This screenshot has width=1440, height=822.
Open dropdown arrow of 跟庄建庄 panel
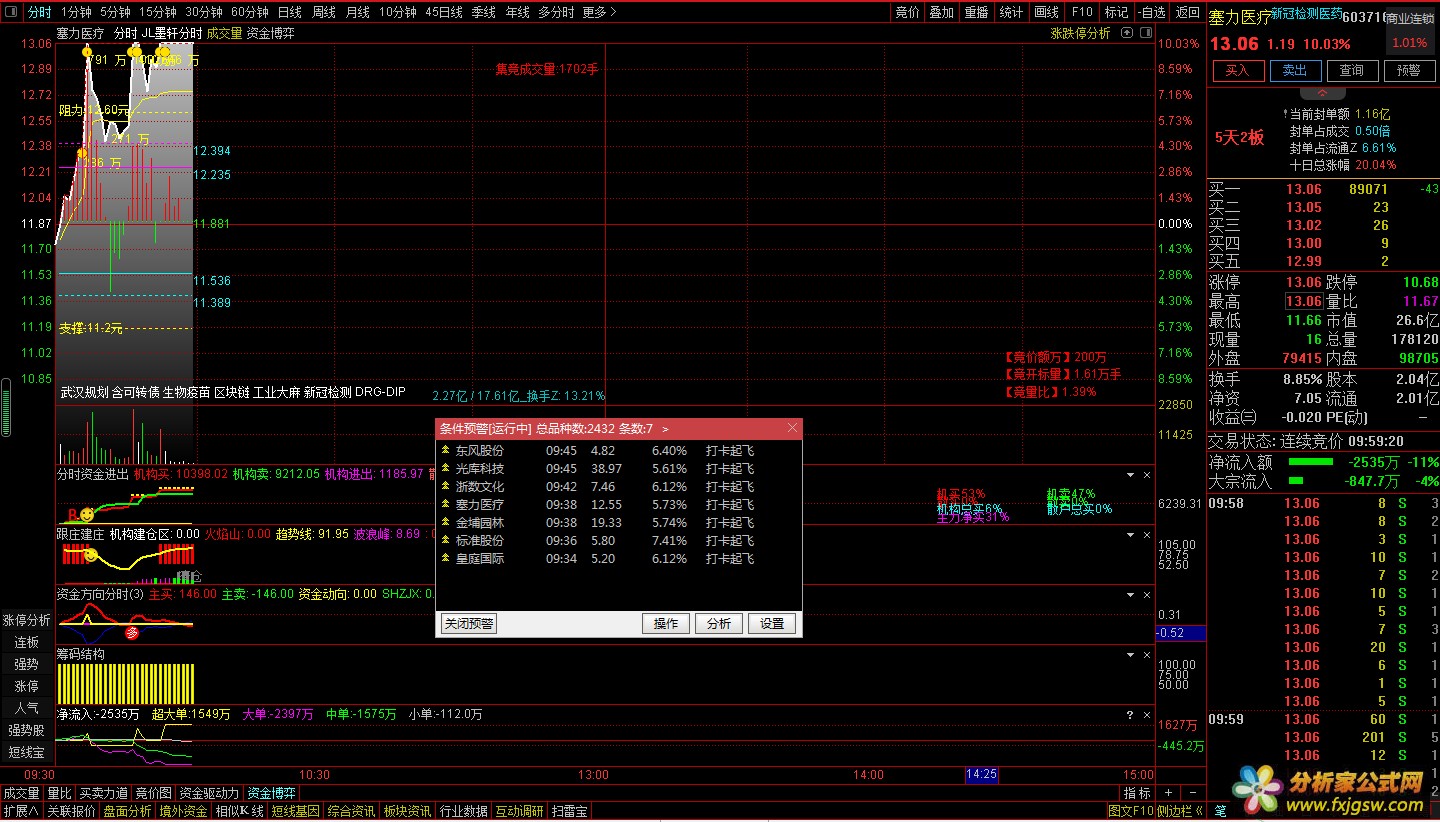1131,535
